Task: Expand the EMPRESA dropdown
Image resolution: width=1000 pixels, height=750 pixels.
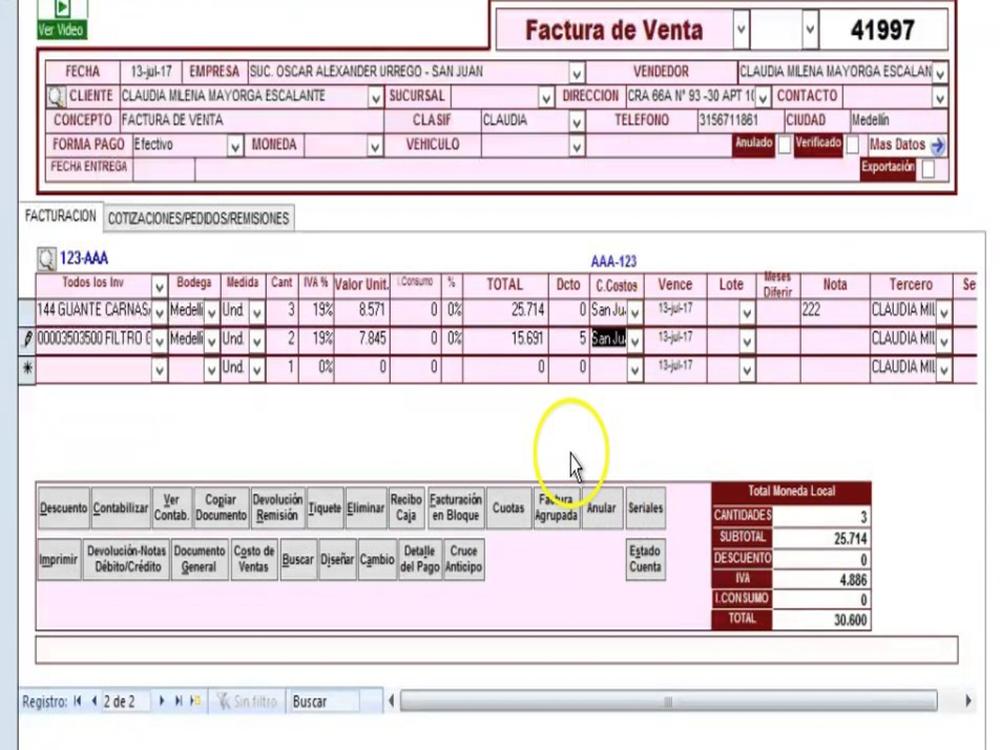Action: [577, 73]
